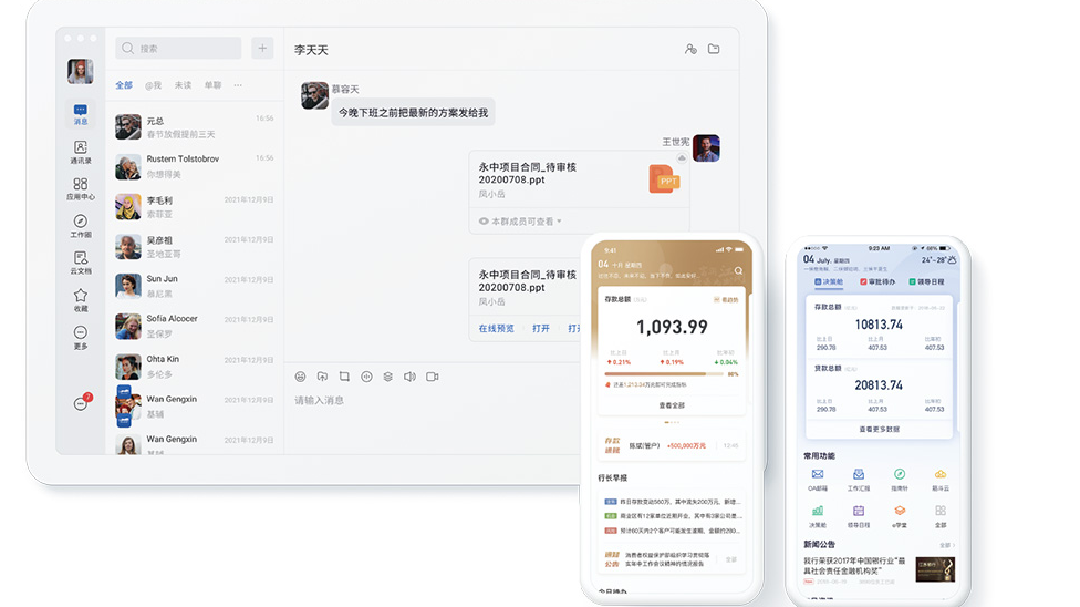This screenshot has width=1080, height=607.
Task: Click 查看全部 on the gold phone card
Action: (671, 405)
